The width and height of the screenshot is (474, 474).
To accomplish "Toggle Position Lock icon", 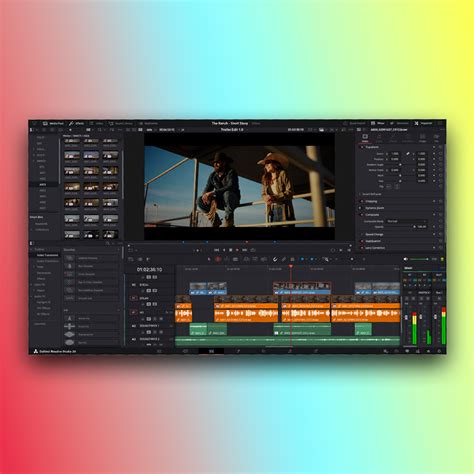I will 292,259.
